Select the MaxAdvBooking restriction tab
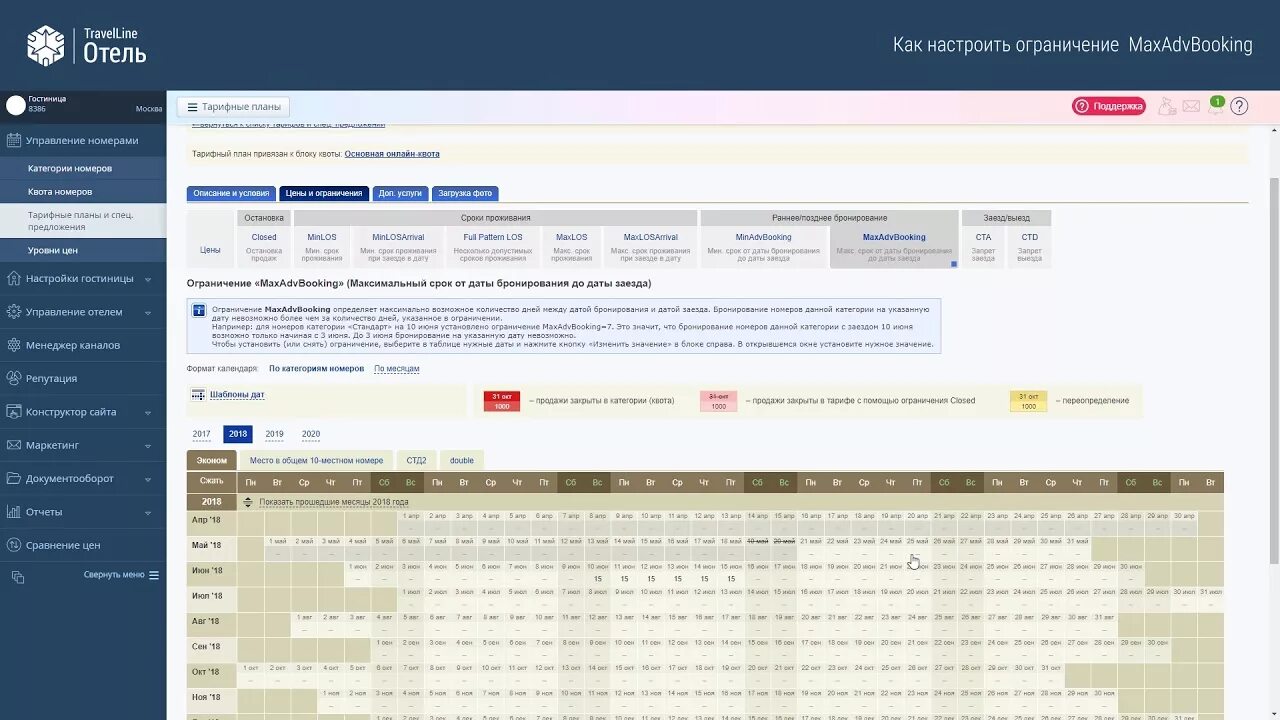 [x=894, y=247]
